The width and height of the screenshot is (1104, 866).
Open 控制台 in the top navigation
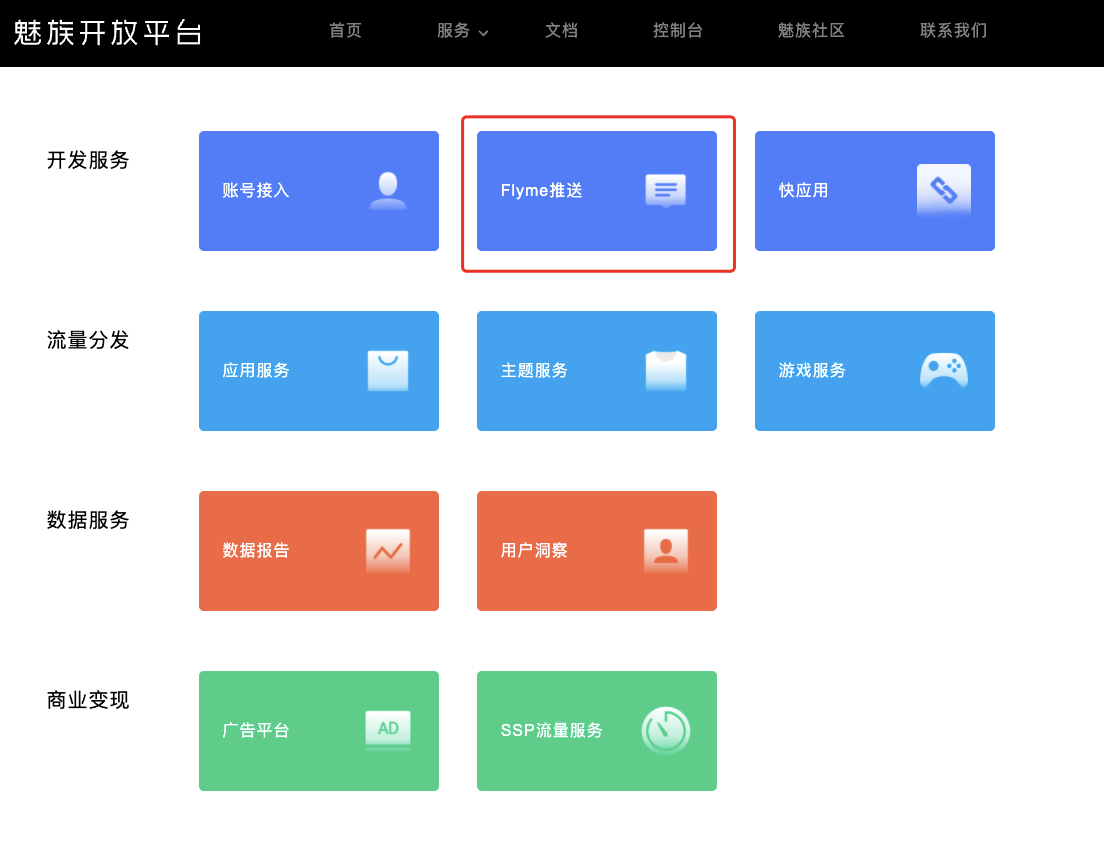coord(677,30)
